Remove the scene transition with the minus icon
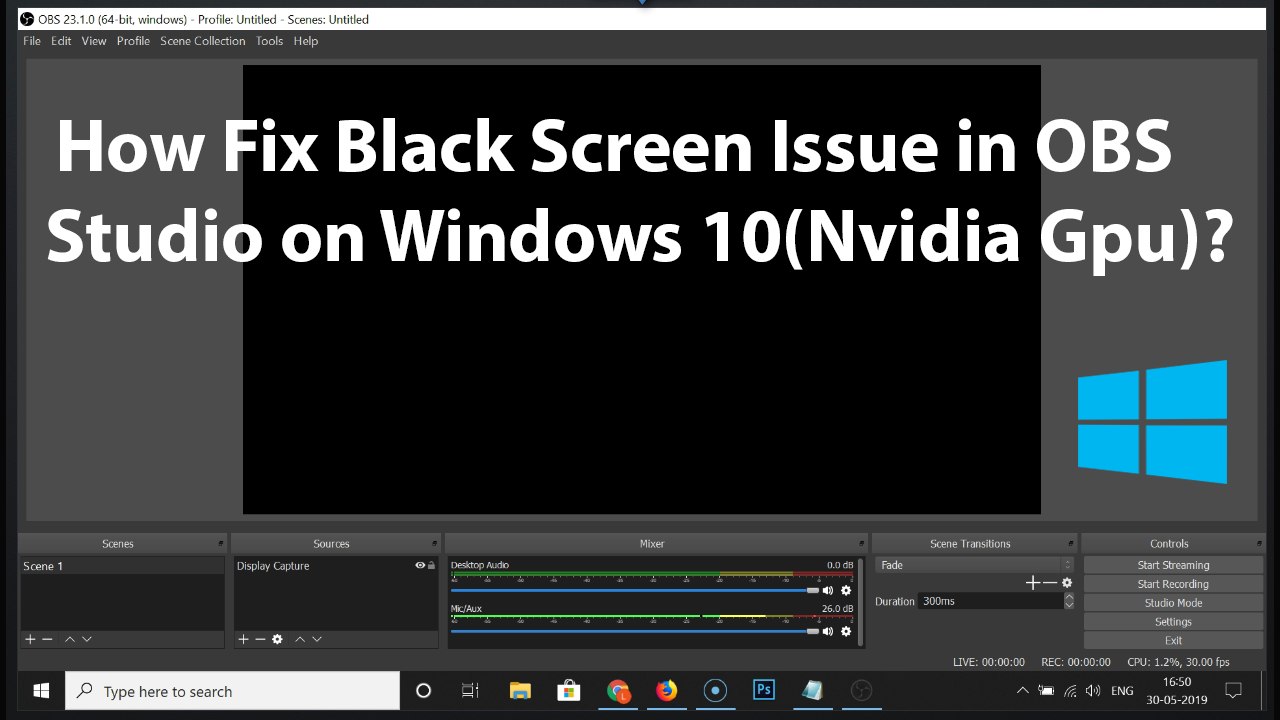 coord(1050,583)
